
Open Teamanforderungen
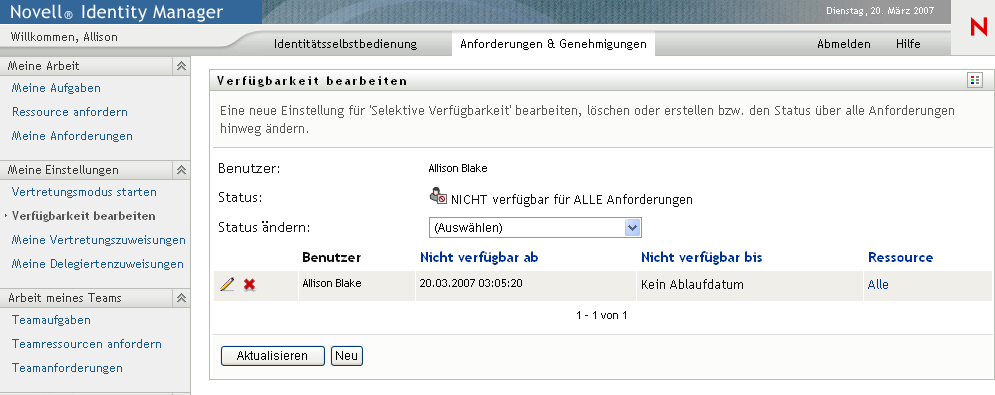click(67, 368)
